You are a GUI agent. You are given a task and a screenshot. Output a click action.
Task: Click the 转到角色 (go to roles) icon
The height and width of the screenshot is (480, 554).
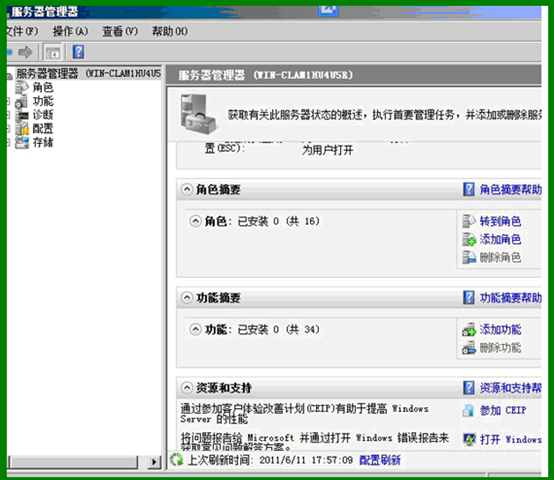coord(469,221)
